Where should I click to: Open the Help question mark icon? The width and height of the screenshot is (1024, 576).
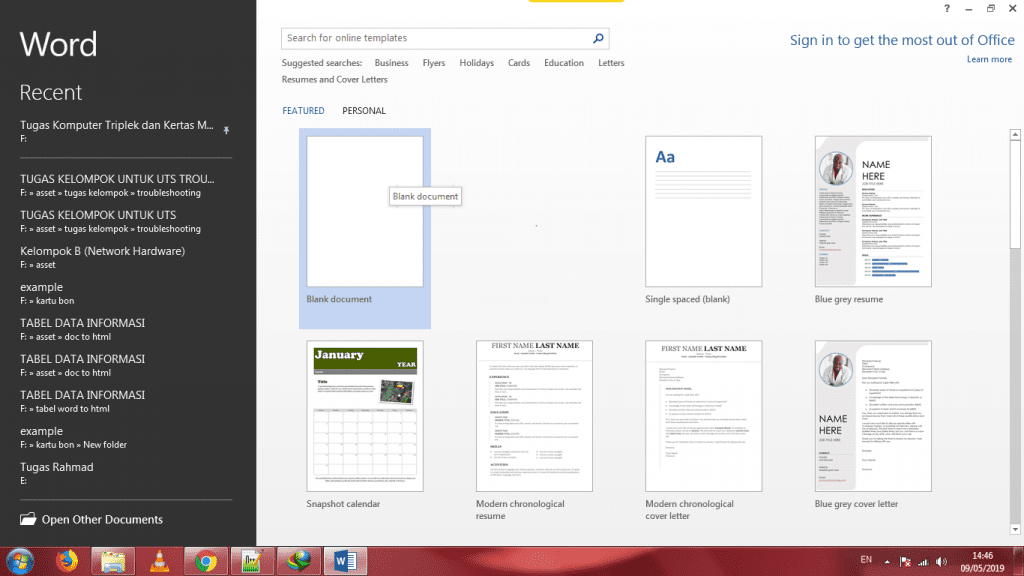pos(947,9)
